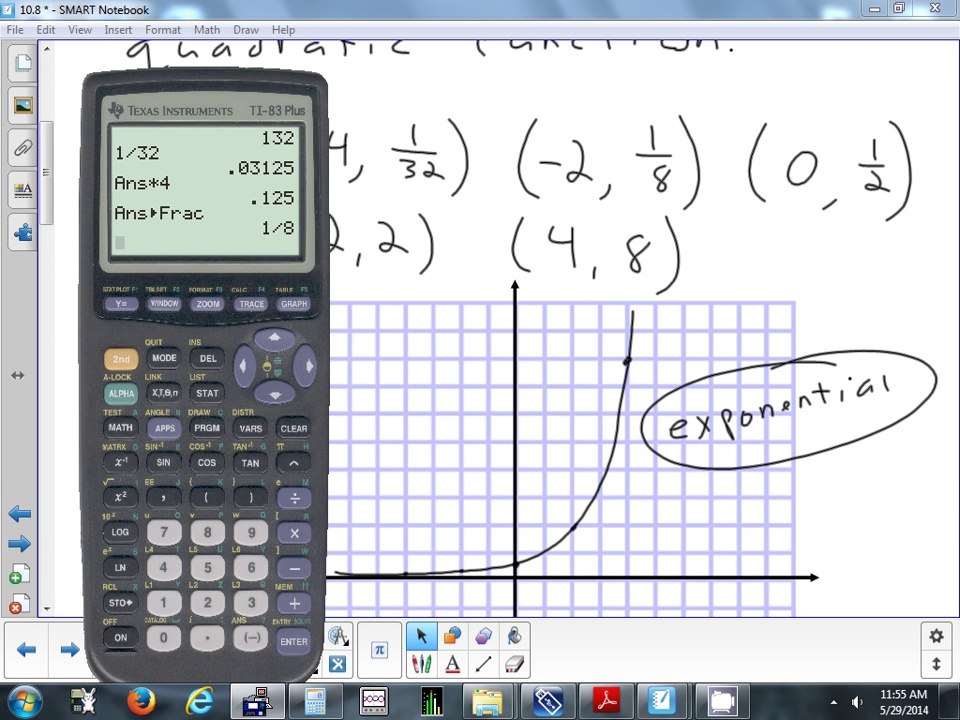This screenshot has height=720, width=960.
Task: Click bottom toolbar back arrow
Action: [x=26, y=650]
